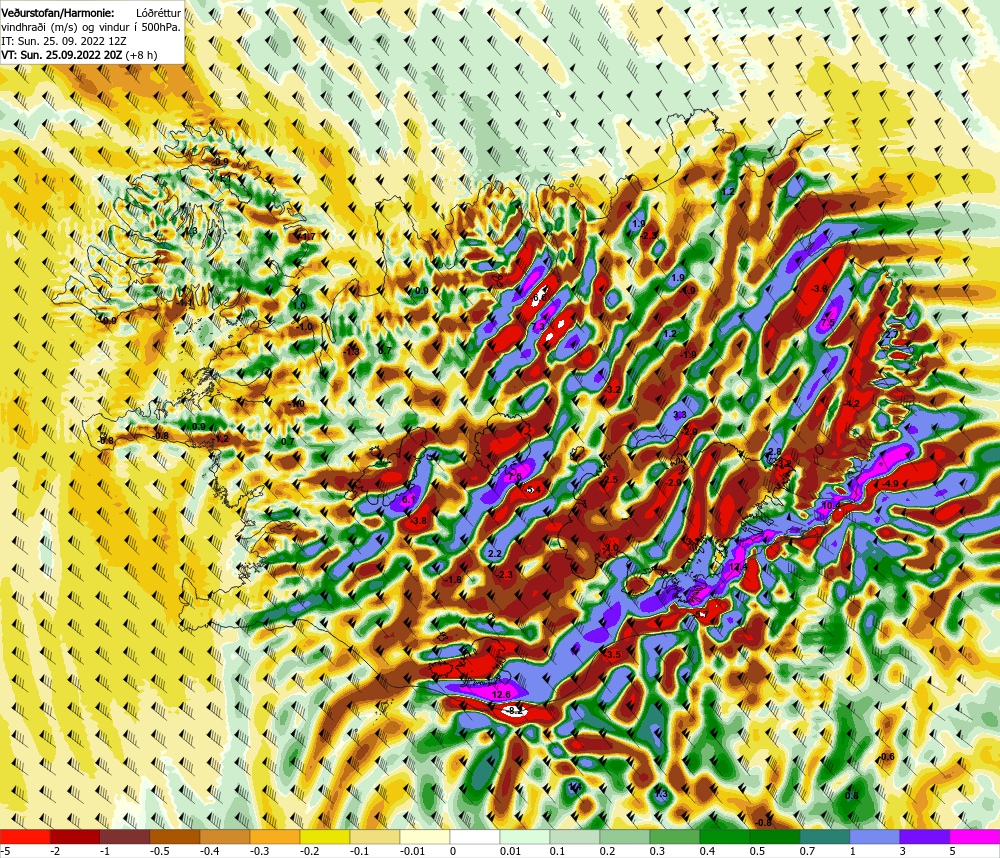Click the 'Lóðréttur' heading word
The width and height of the screenshot is (1000, 858).
coord(159,12)
